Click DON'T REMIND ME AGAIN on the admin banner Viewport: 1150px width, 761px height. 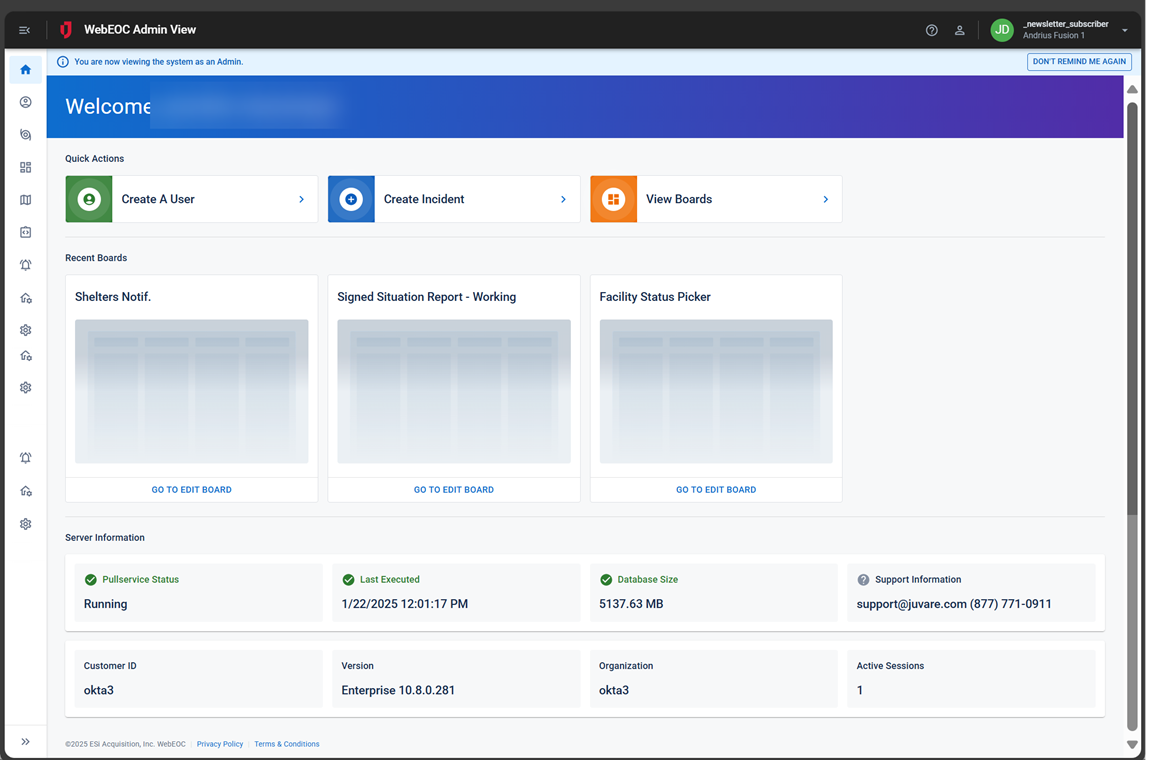pyautogui.click(x=1079, y=61)
